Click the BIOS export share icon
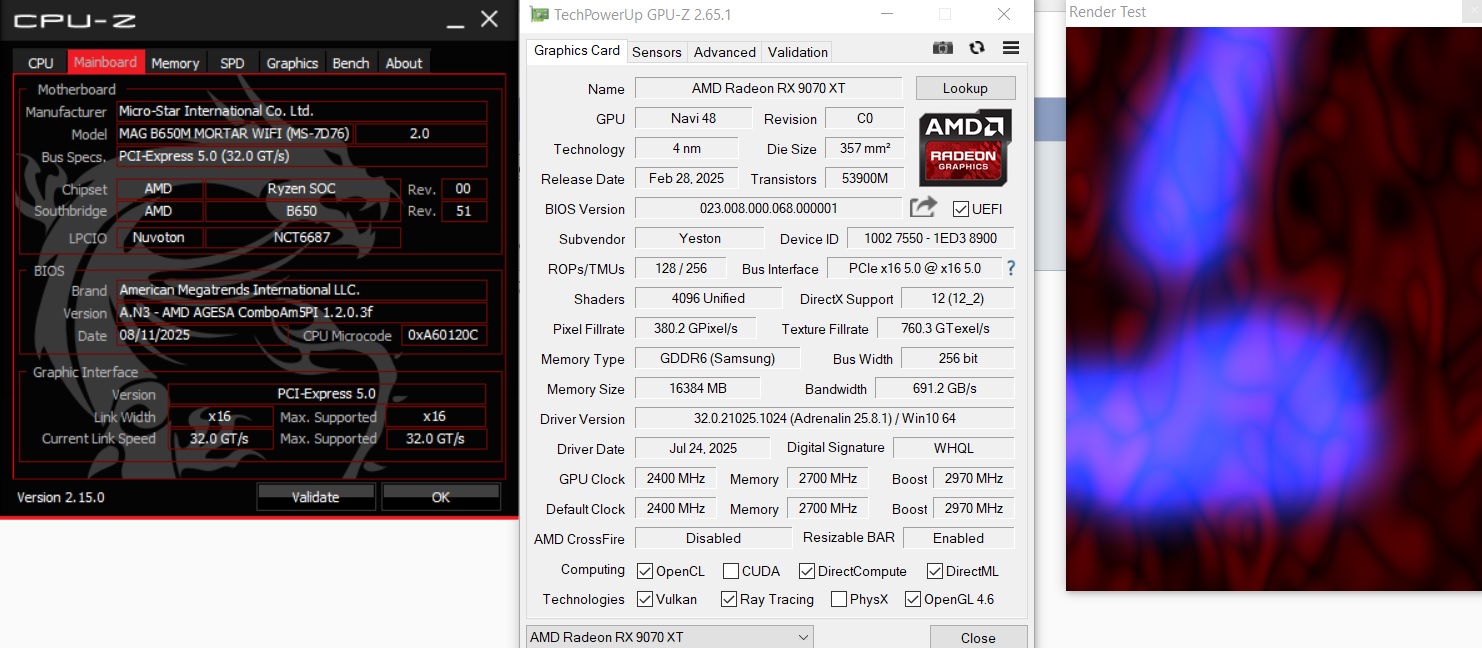This screenshot has height=648, width=1482. [x=923, y=207]
